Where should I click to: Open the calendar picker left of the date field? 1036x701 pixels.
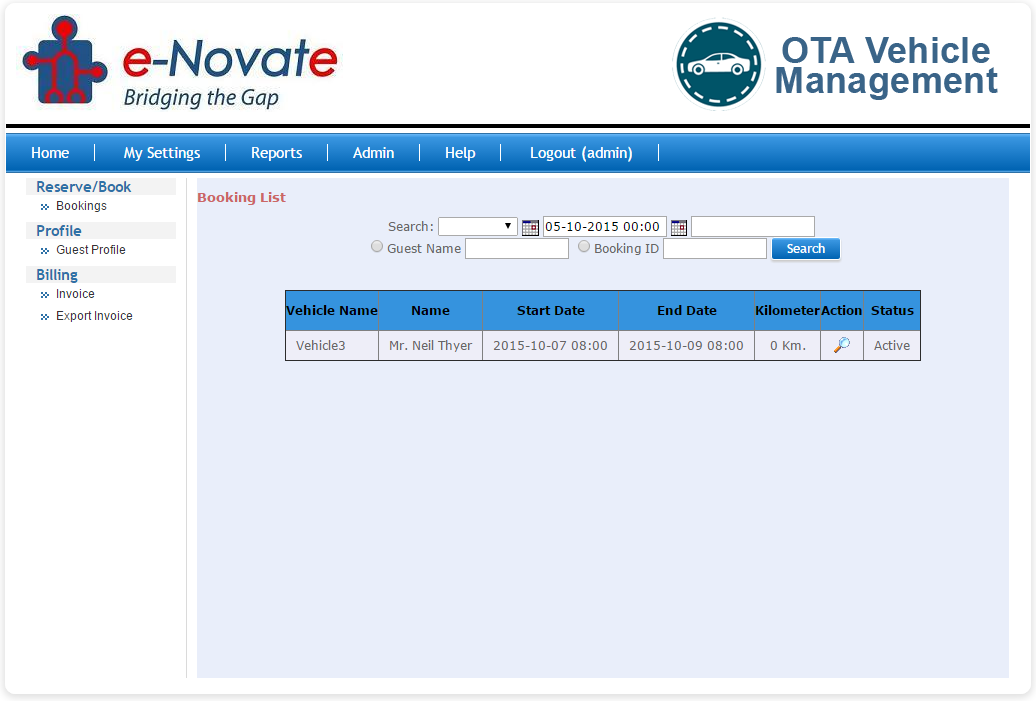click(530, 227)
